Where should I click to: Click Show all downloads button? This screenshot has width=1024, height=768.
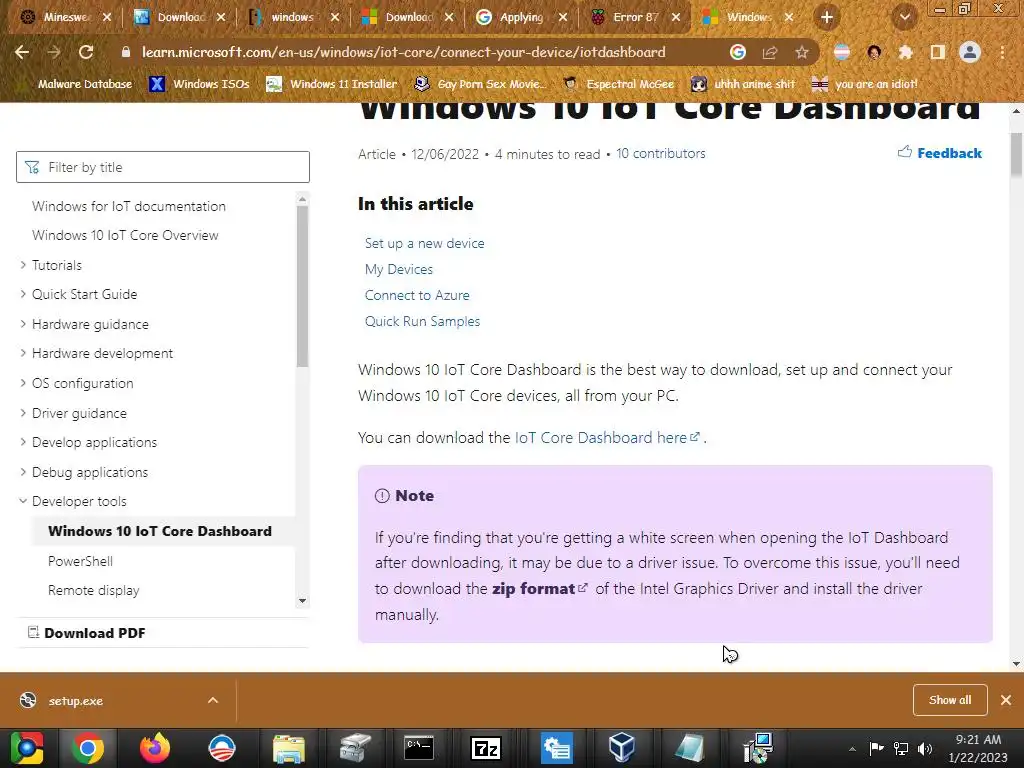click(x=950, y=700)
